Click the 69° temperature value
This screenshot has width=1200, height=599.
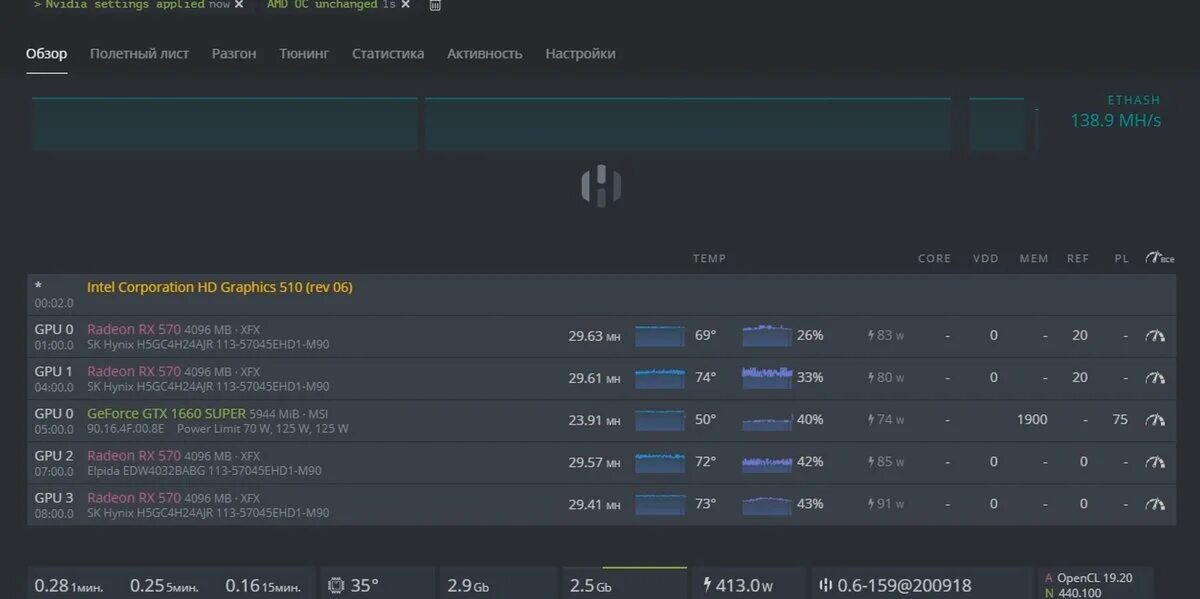click(706, 336)
